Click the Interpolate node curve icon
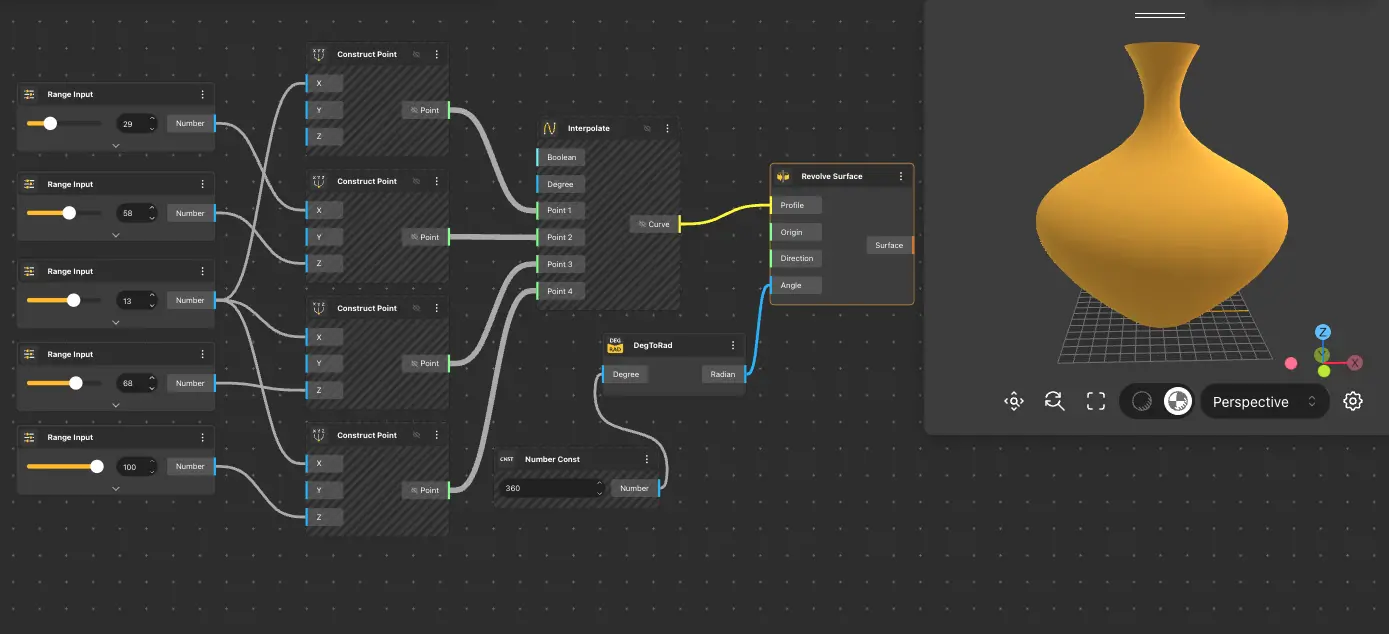The width and height of the screenshot is (1389, 634). point(549,129)
